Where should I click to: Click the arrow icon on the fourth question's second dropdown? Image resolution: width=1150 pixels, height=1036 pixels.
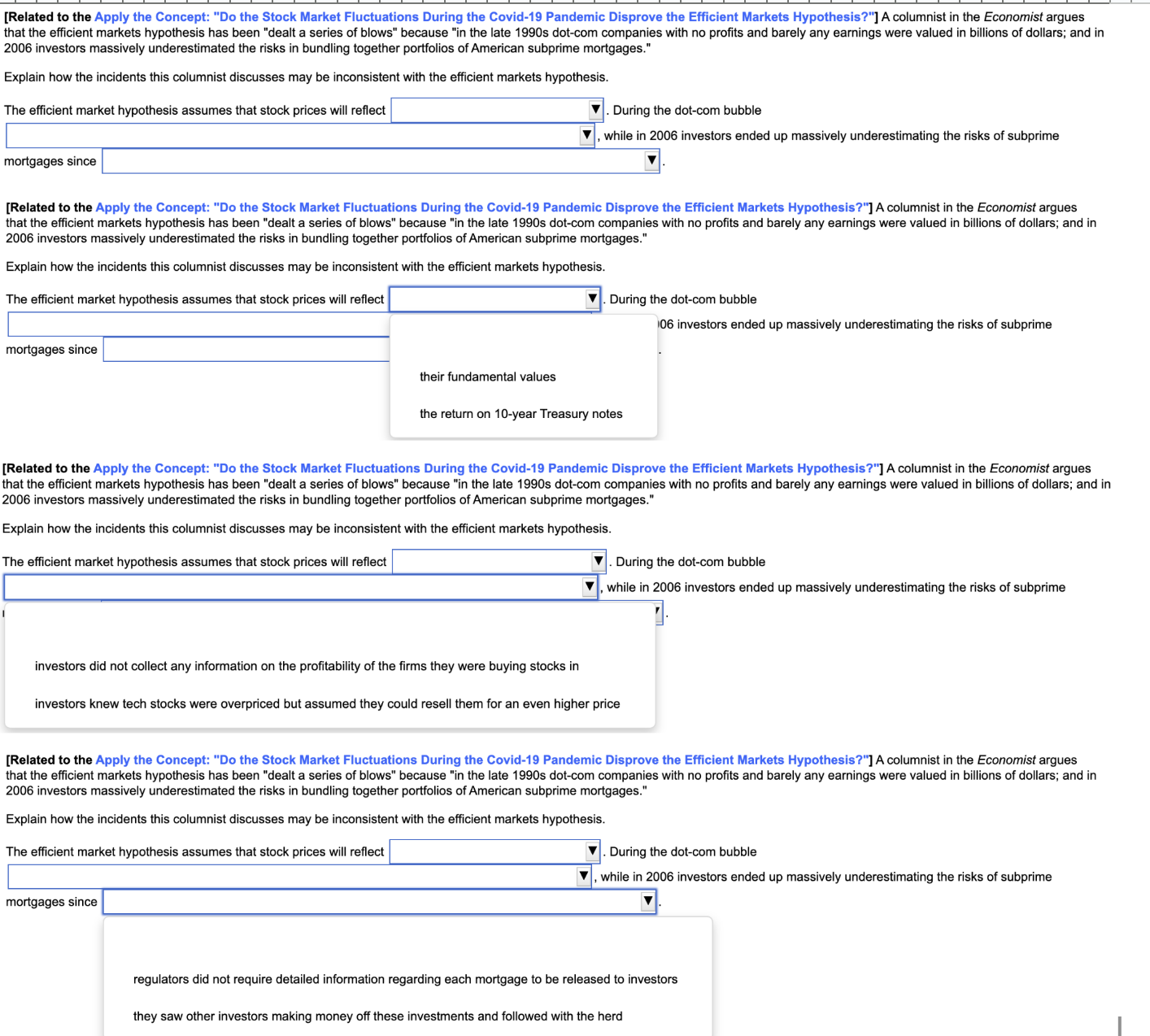pos(583,876)
